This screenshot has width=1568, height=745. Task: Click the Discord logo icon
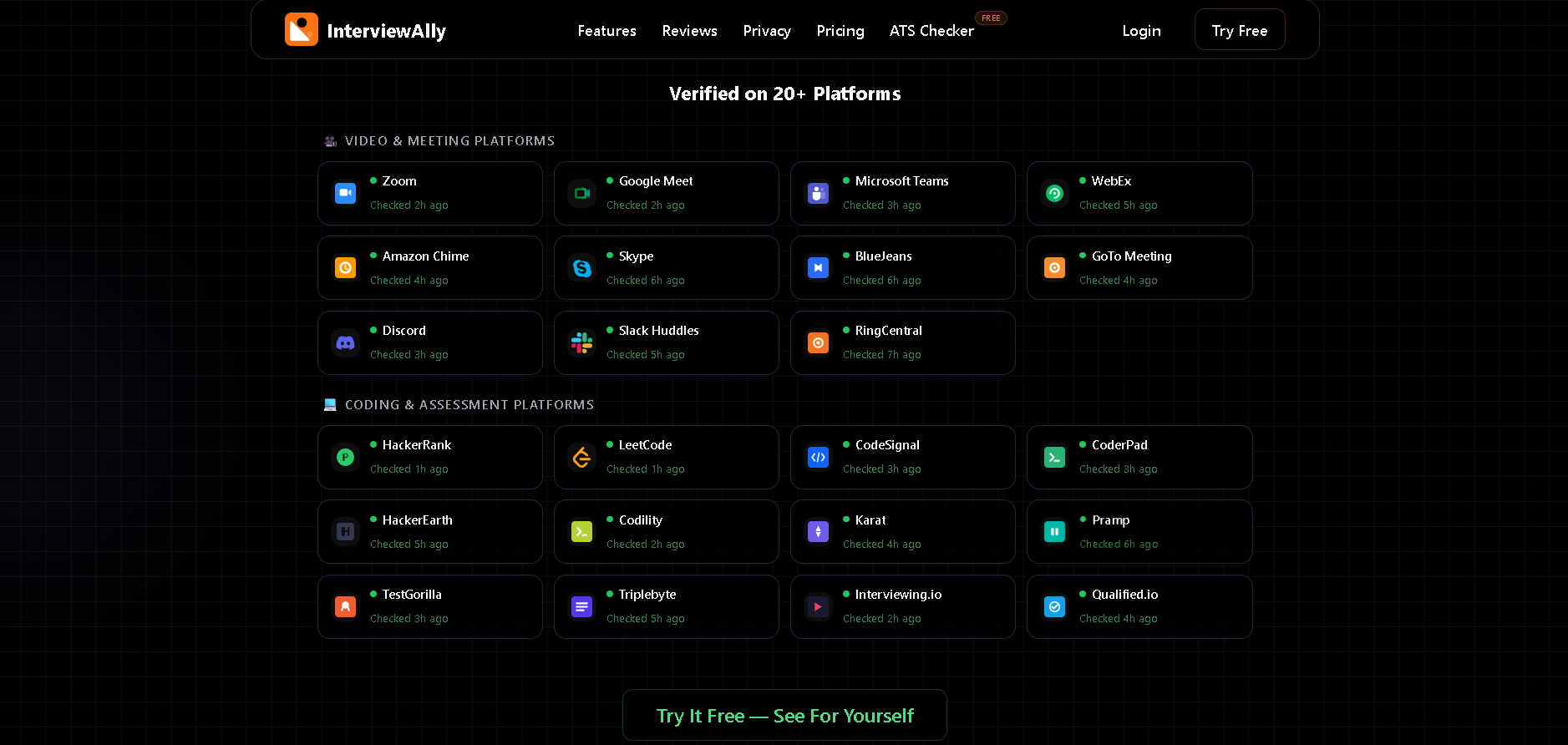(345, 342)
